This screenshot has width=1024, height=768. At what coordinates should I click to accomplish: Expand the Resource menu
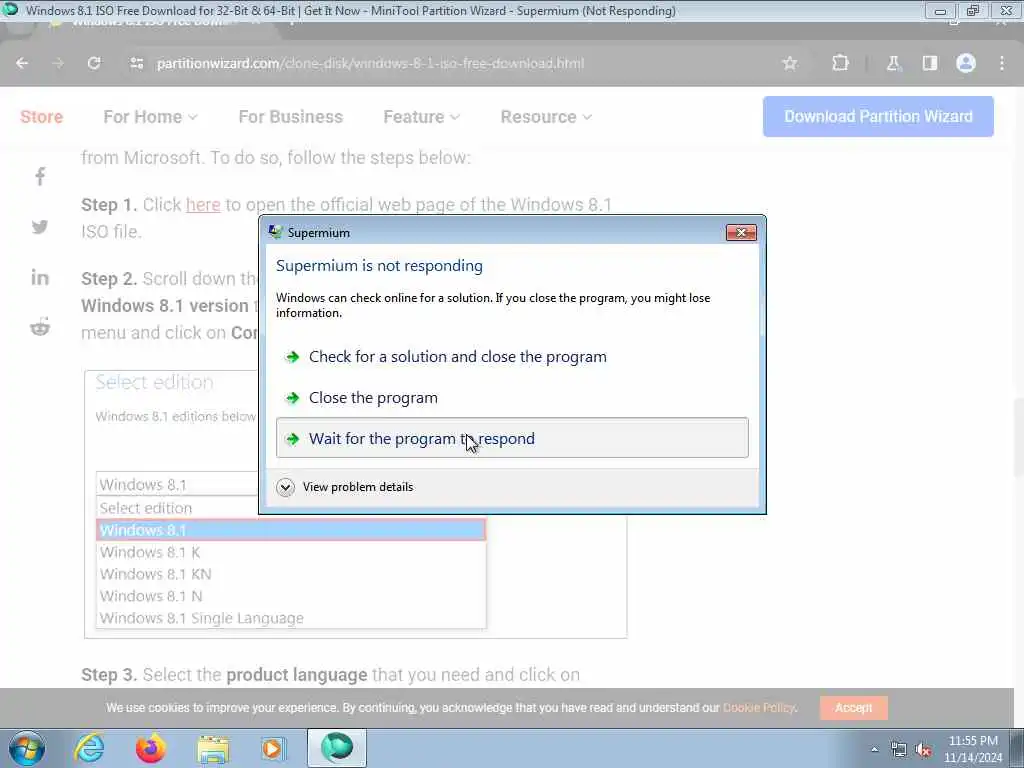pos(546,117)
